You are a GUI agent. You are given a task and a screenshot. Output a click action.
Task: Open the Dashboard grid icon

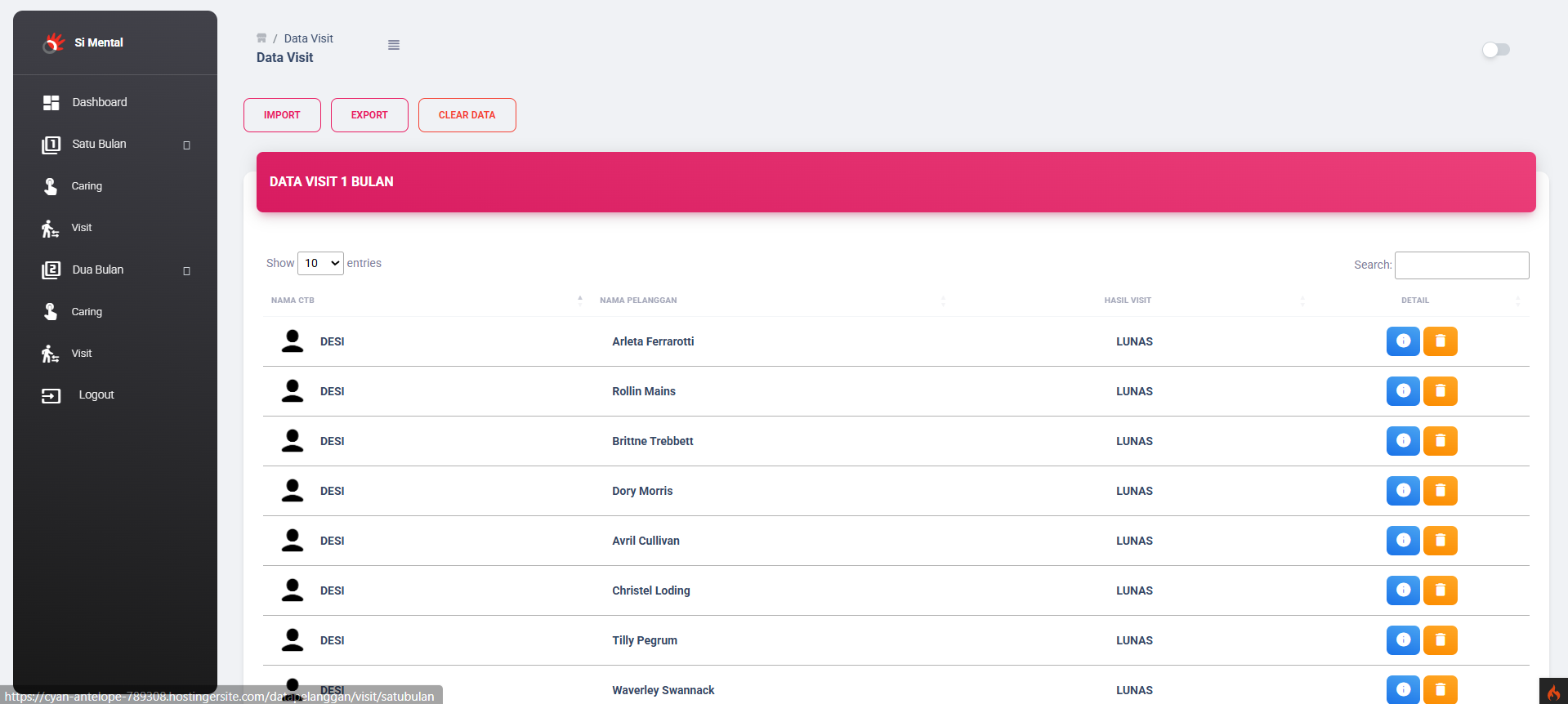[x=51, y=102]
